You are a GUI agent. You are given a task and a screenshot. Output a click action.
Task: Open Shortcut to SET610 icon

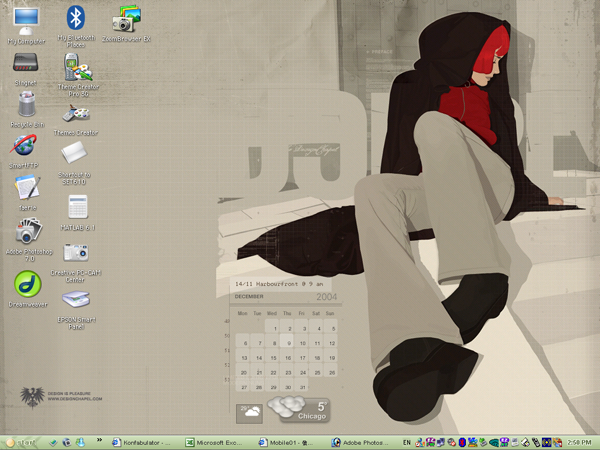pos(74,162)
